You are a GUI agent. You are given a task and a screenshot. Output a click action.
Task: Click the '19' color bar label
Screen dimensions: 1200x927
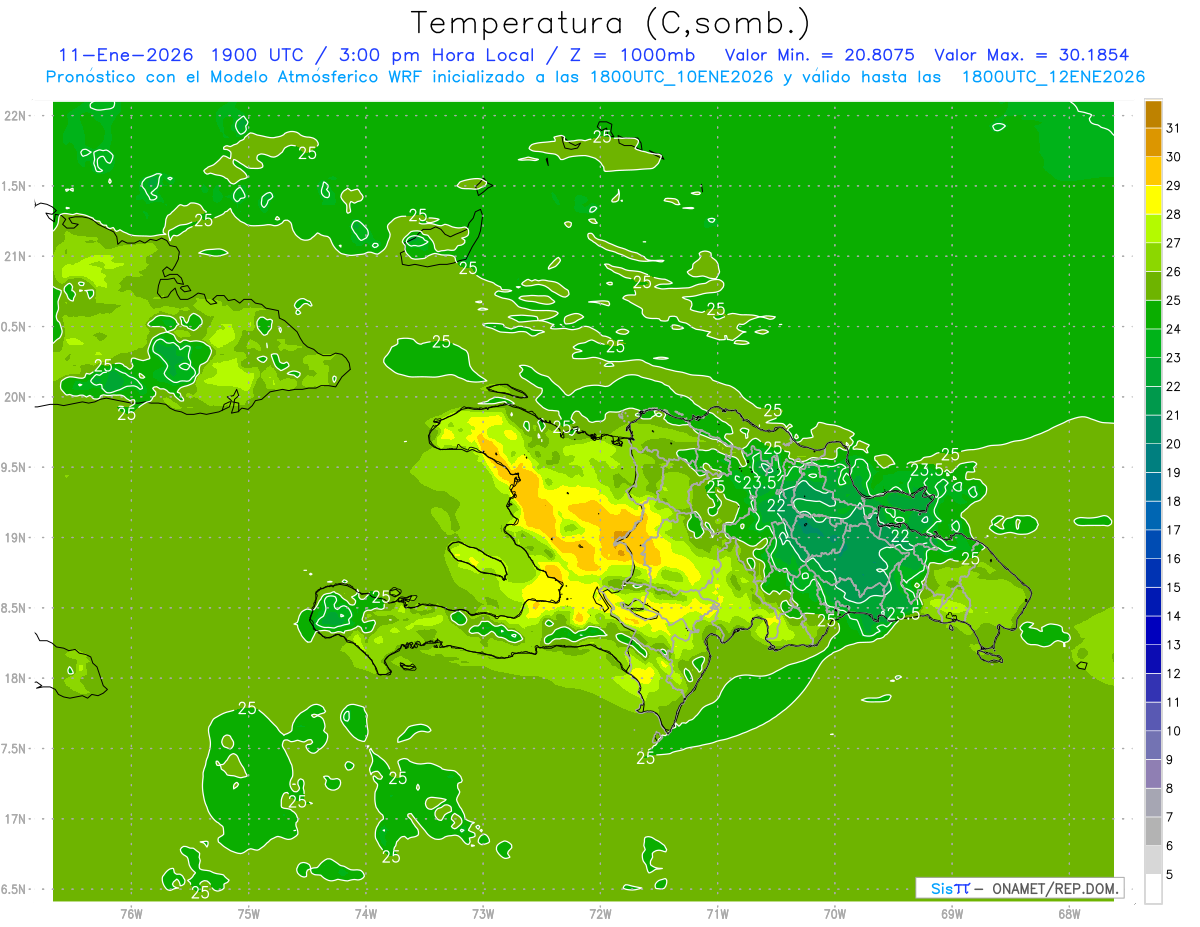pos(1173,473)
